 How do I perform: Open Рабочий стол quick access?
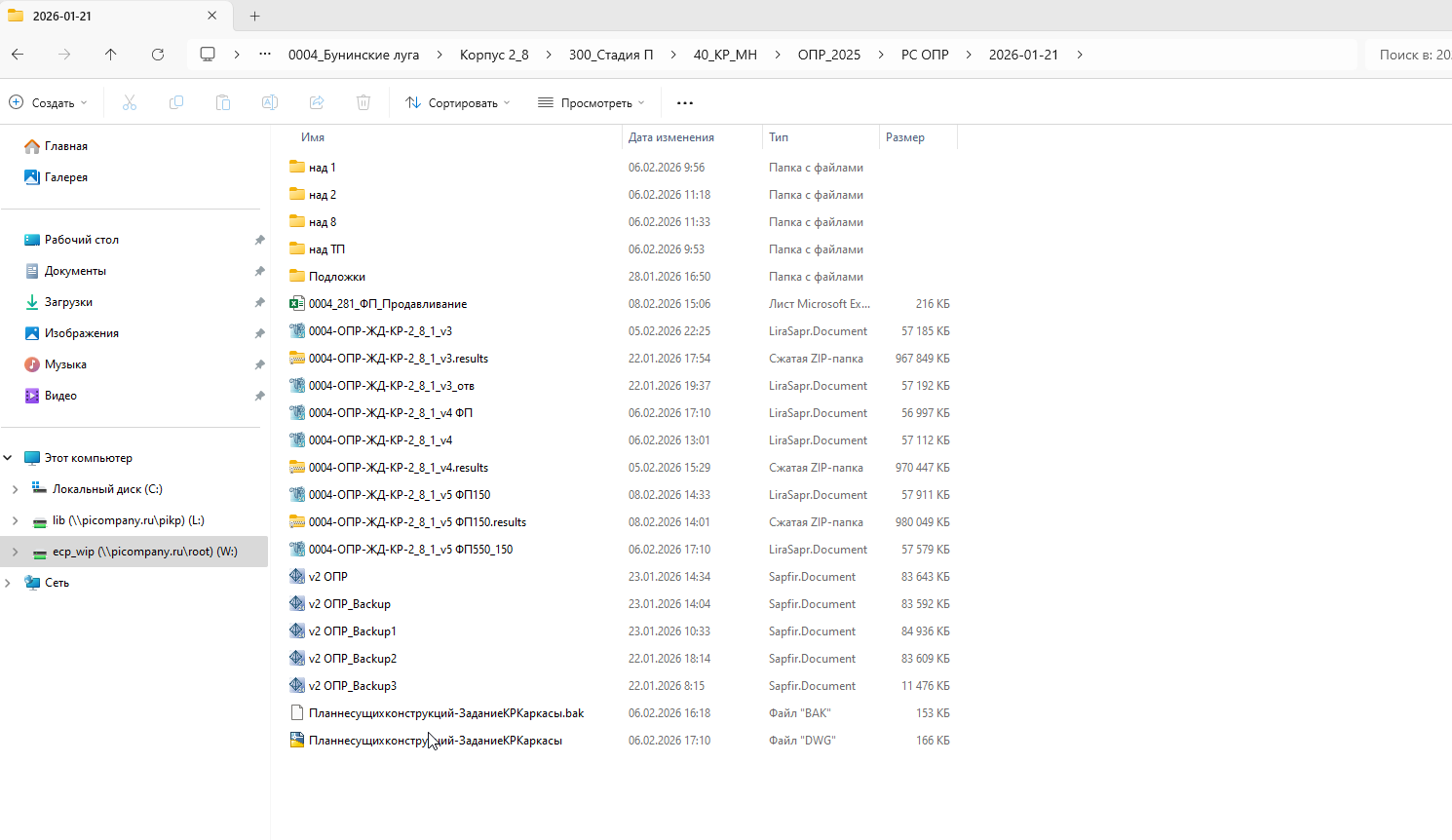pos(82,240)
